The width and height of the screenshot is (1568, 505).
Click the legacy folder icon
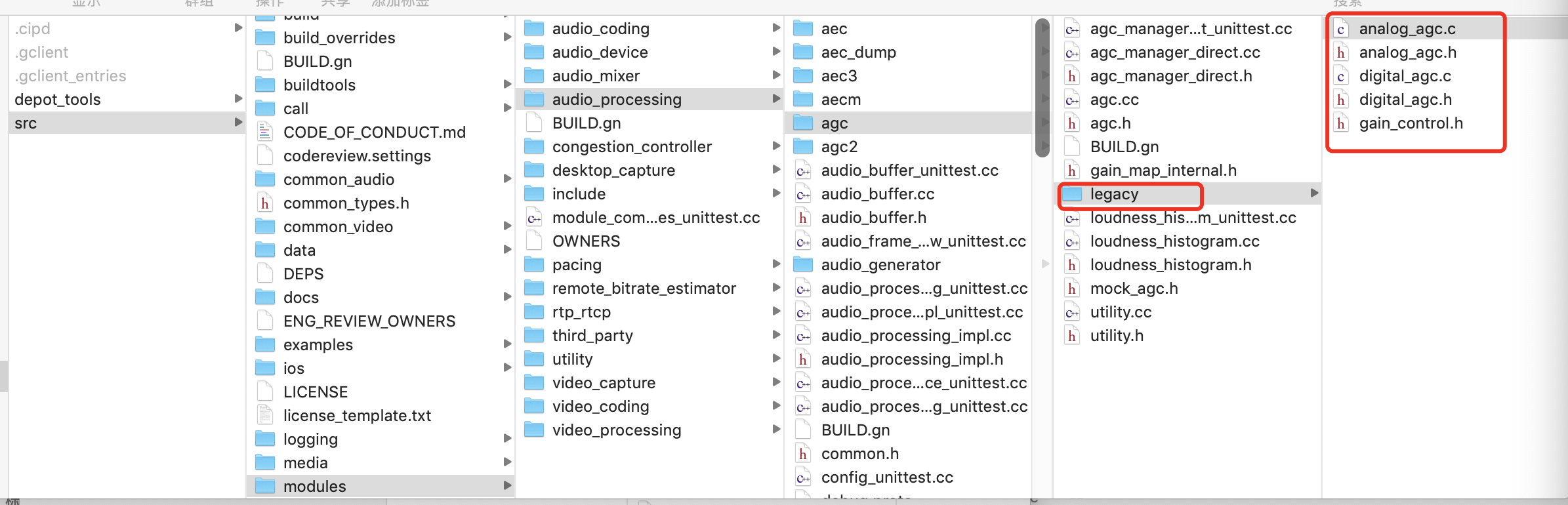tap(1072, 194)
